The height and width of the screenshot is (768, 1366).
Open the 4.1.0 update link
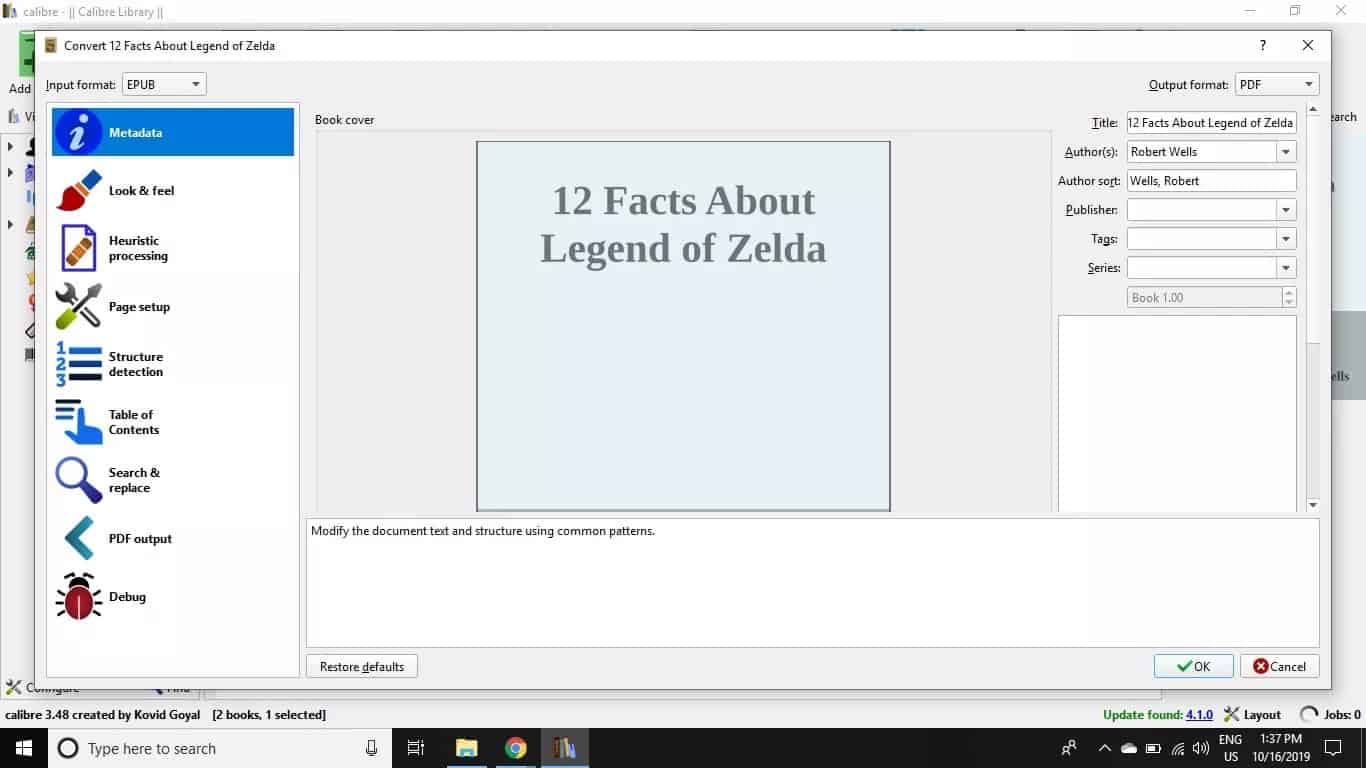click(x=1199, y=715)
